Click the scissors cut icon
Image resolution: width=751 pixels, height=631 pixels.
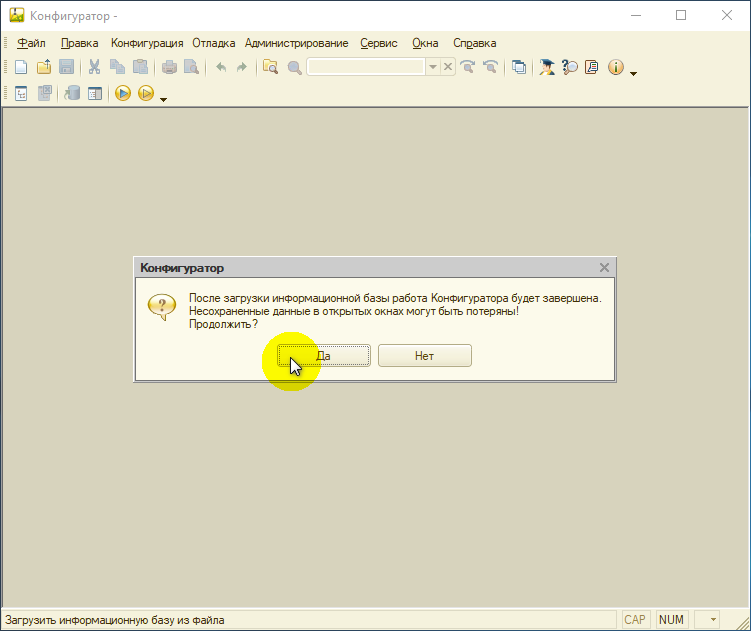click(x=94, y=67)
